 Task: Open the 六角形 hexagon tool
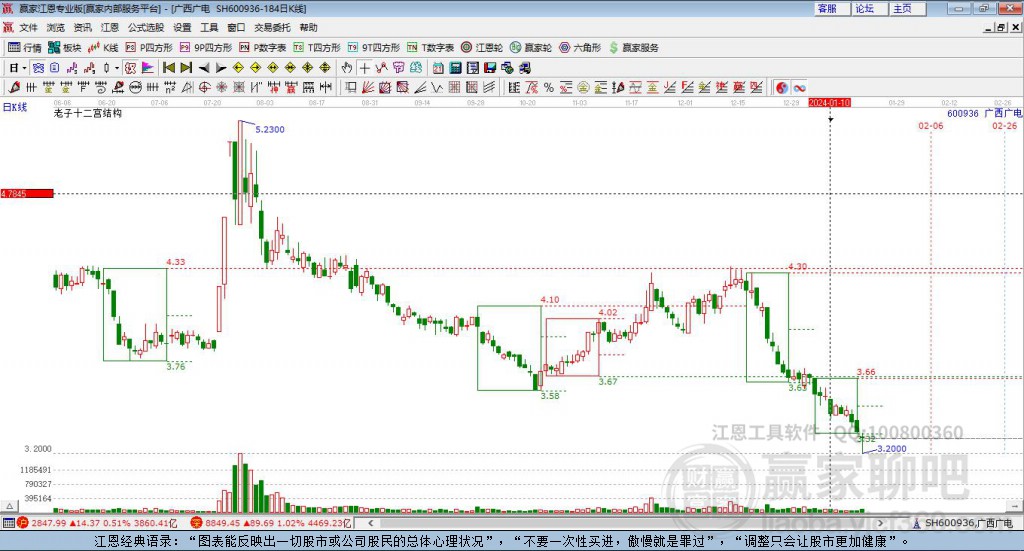[580, 48]
